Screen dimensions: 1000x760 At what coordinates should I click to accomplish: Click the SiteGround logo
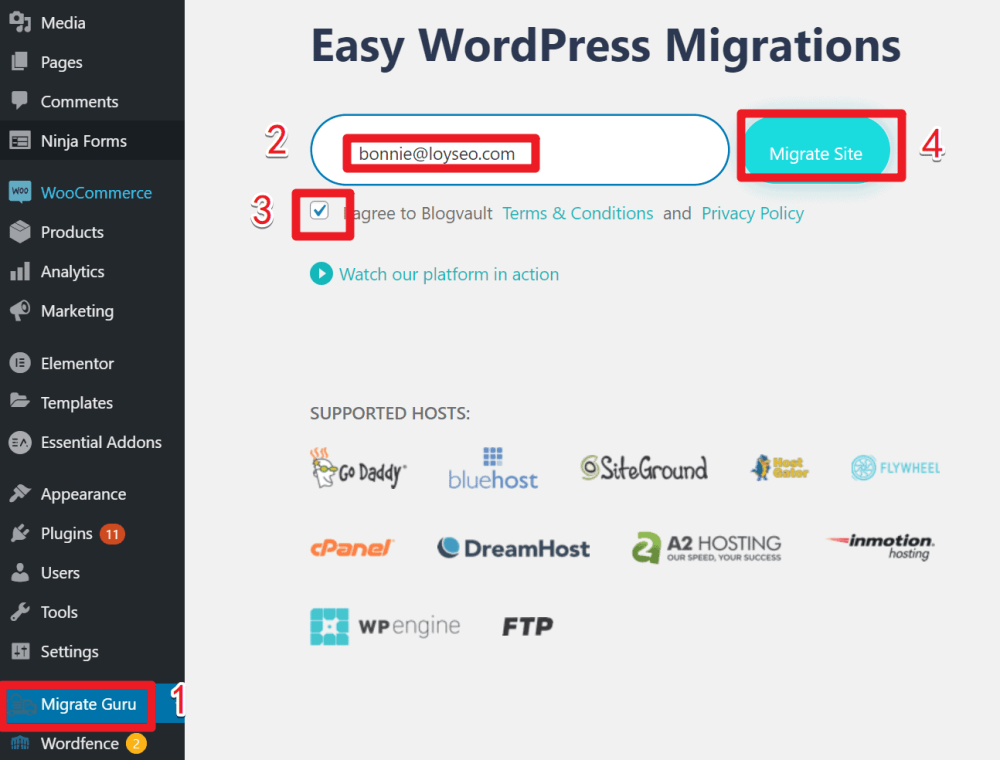(x=643, y=468)
